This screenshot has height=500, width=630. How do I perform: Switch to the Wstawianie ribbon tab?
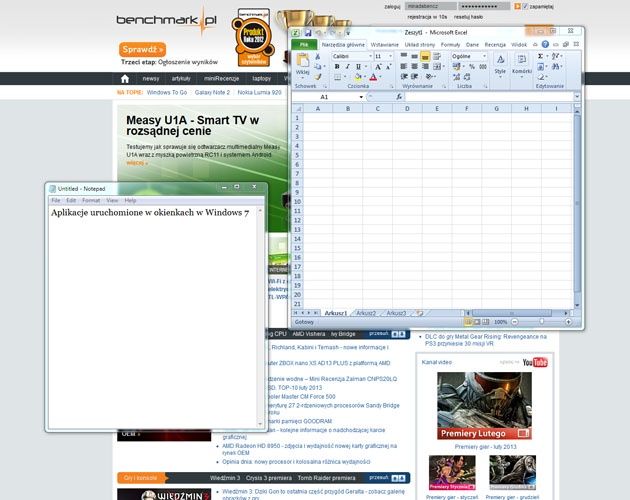pyautogui.click(x=385, y=45)
